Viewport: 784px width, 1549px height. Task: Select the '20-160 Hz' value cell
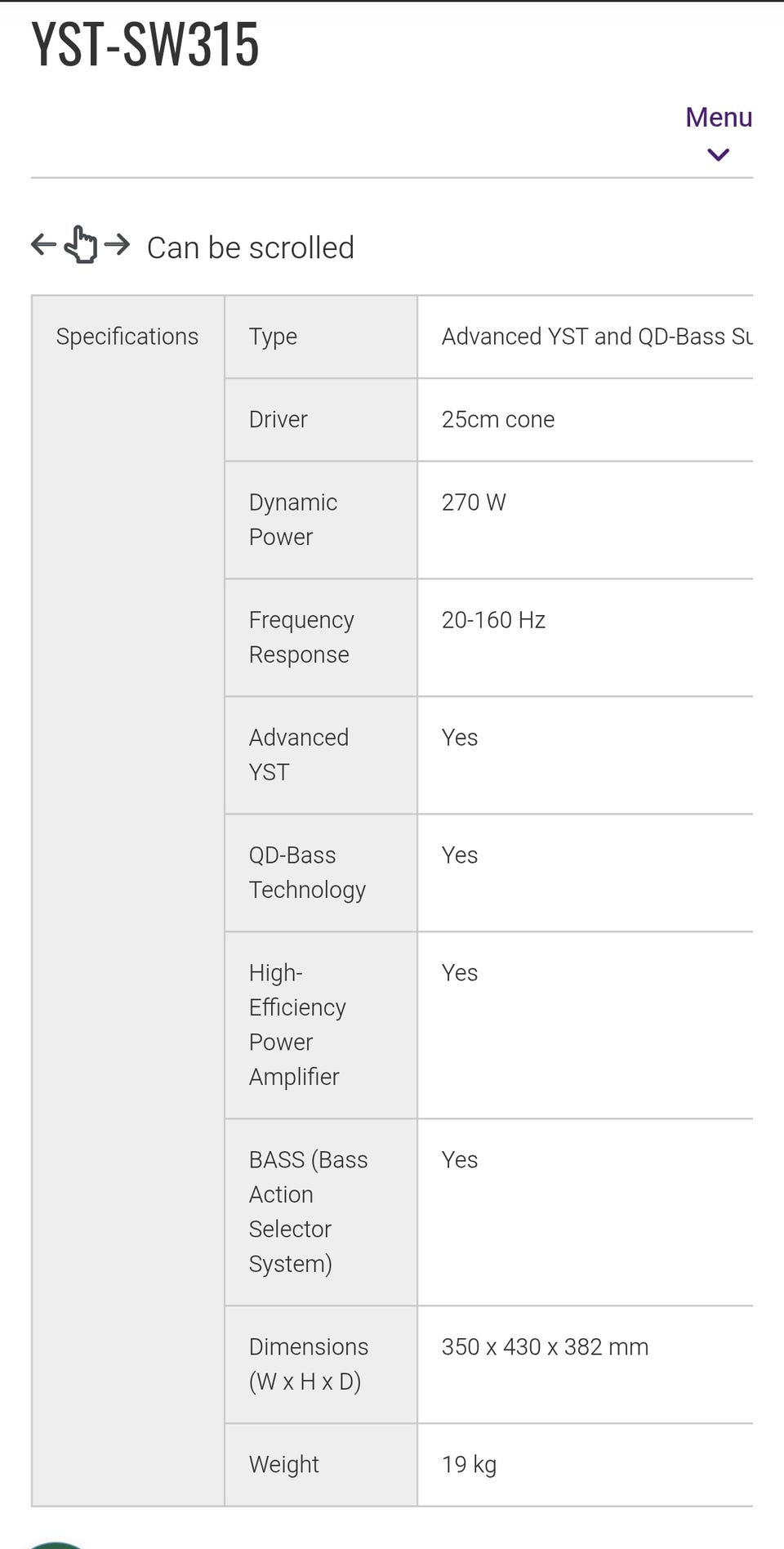point(493,620)
